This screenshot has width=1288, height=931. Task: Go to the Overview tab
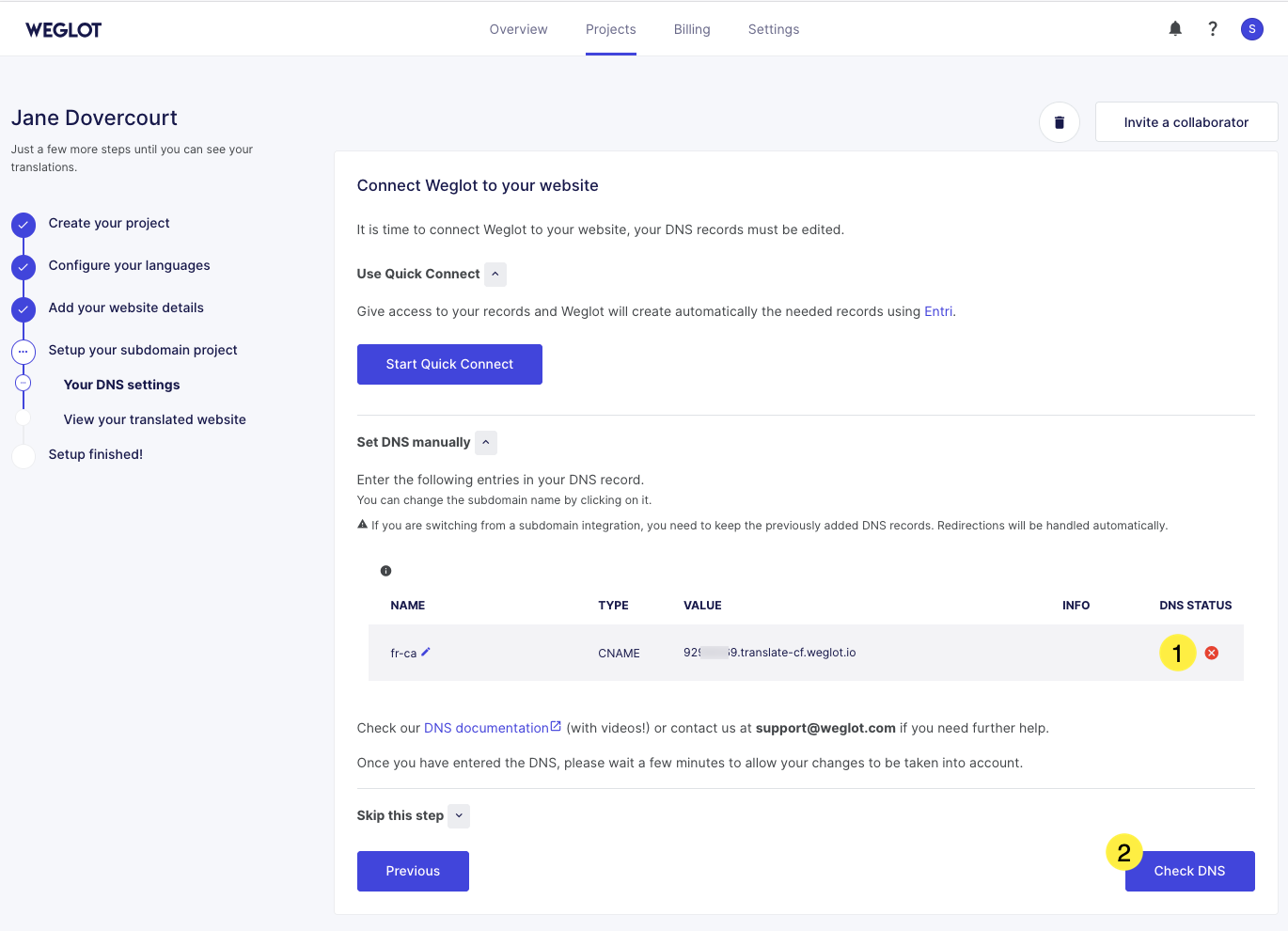point(519,29)
